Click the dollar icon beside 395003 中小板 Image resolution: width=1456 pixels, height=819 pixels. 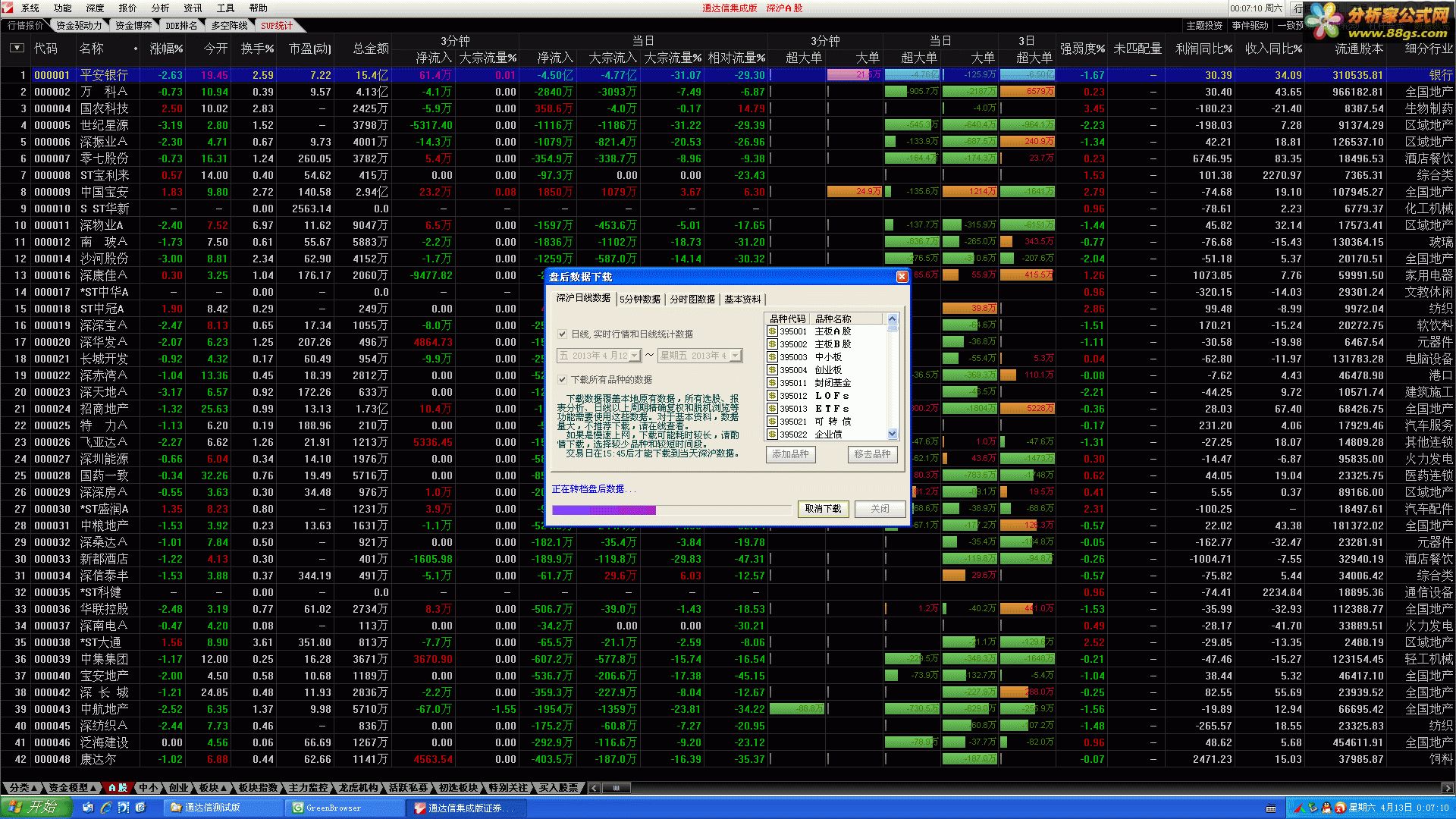(772, 357)
